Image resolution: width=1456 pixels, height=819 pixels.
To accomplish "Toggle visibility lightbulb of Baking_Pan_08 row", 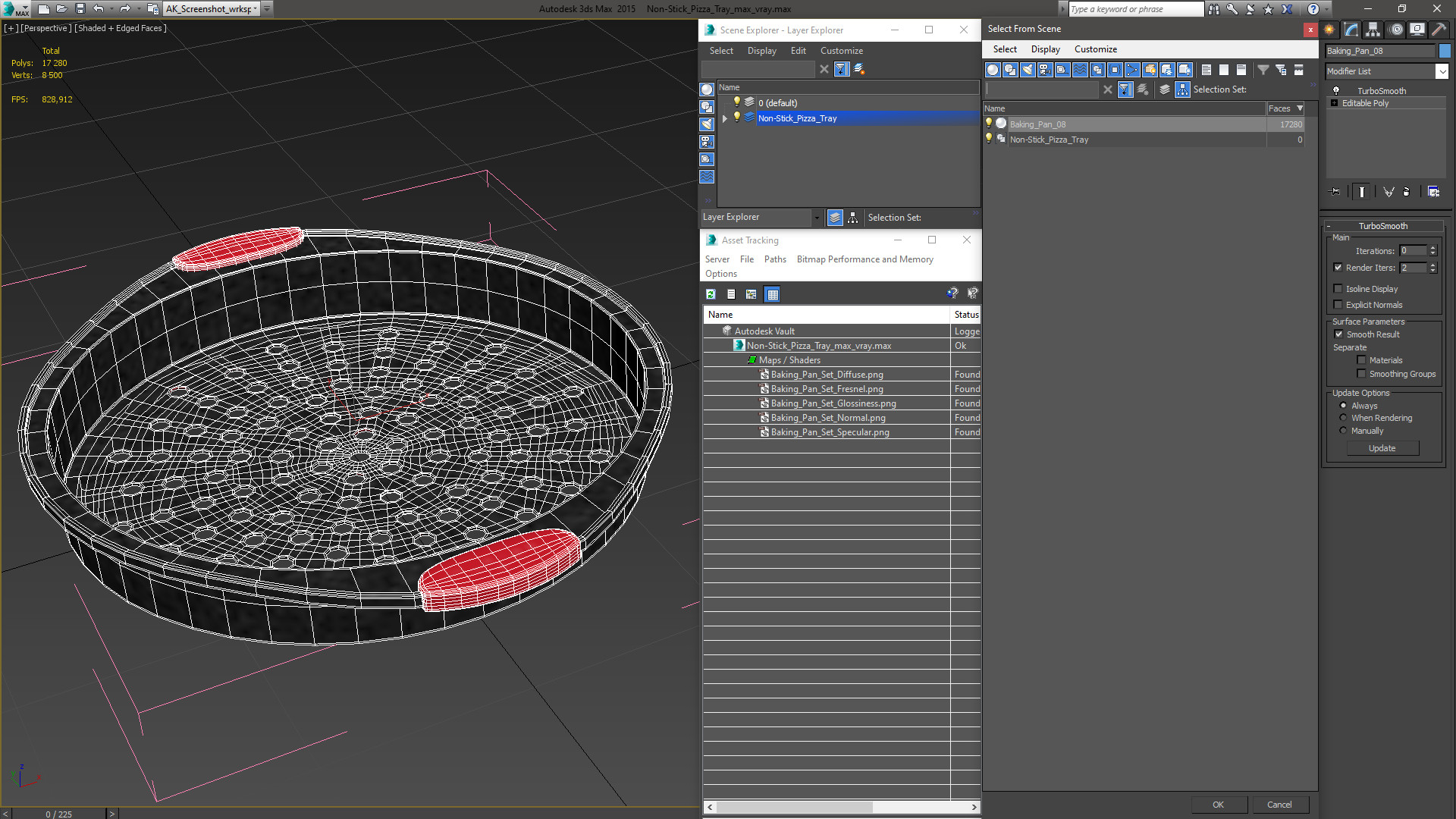I will pyautogui.click(x=989, y=124).
